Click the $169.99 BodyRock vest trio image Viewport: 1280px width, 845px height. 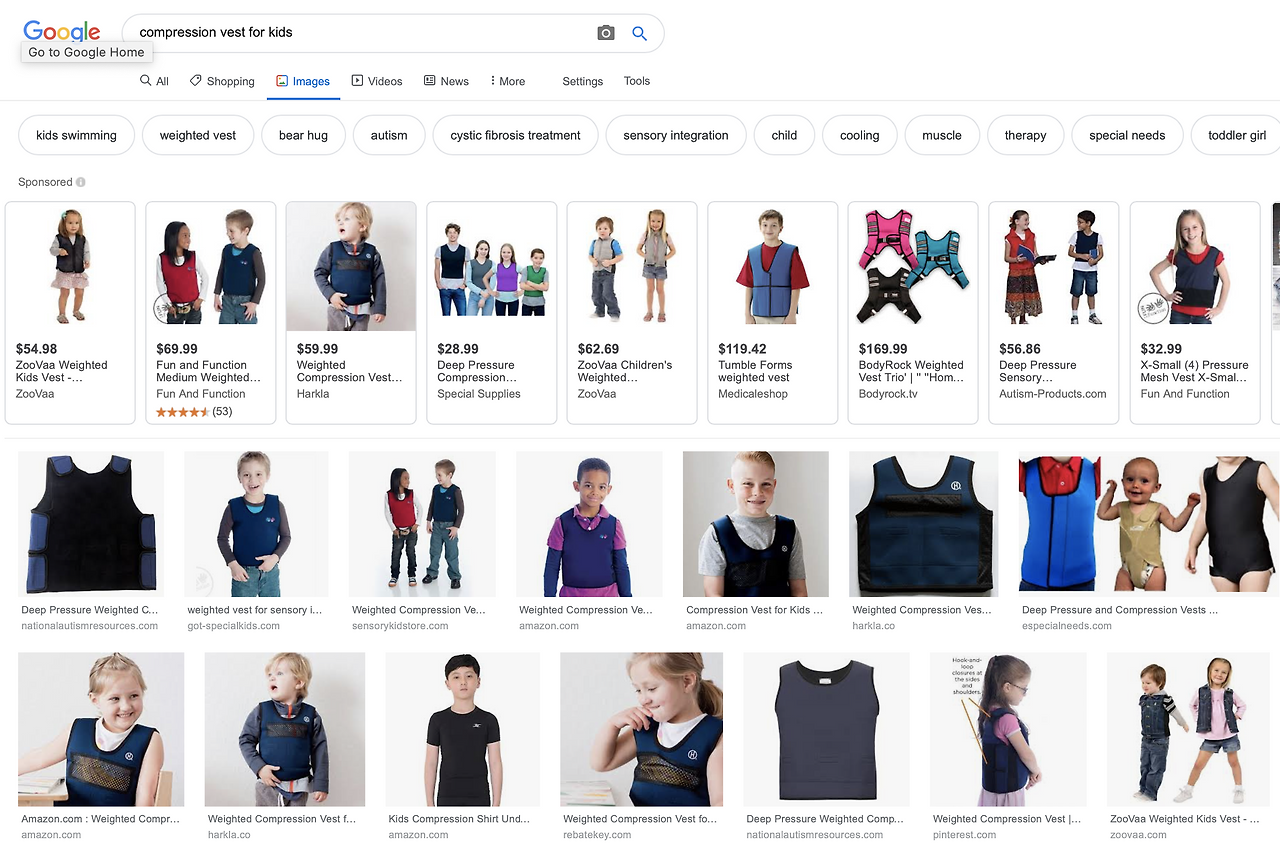pos(913,266)
